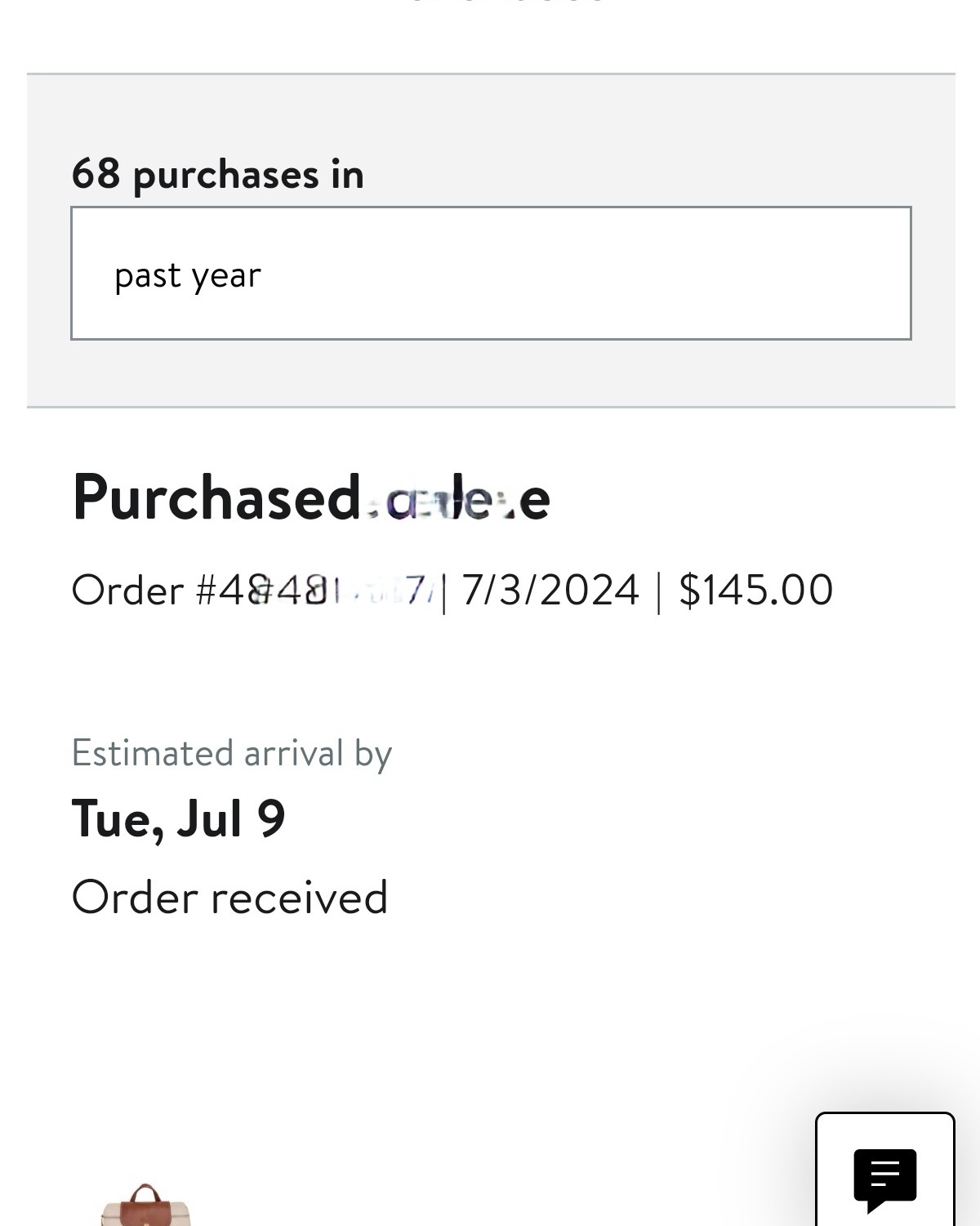
Task: Check the 'Order received' status text
Action: pyautogui.click(x=229, y=897)
